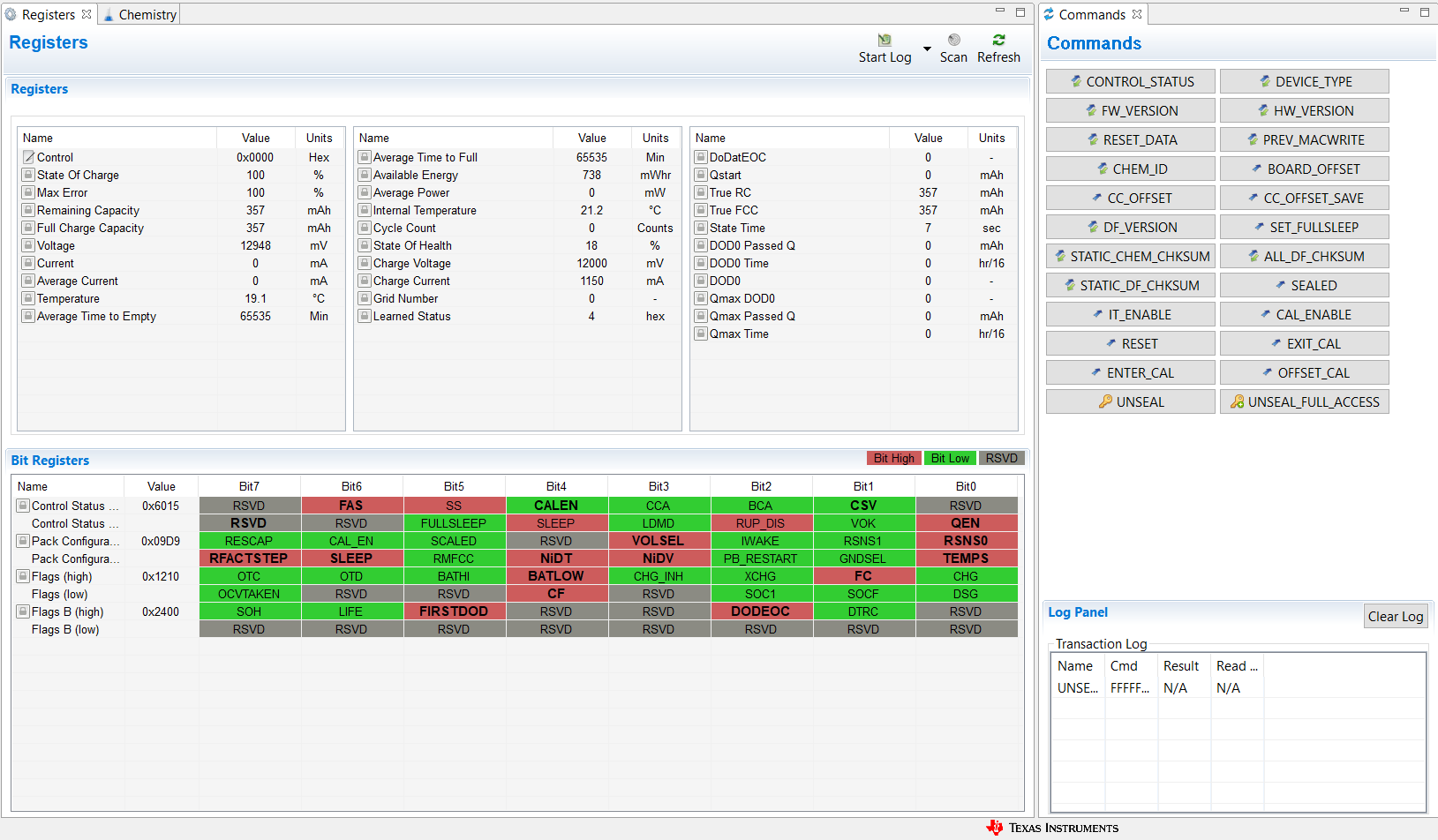Click the Scan toolbar icon
The height and width of the screenshot is (840, 1438).
click(x=953, y=41)
